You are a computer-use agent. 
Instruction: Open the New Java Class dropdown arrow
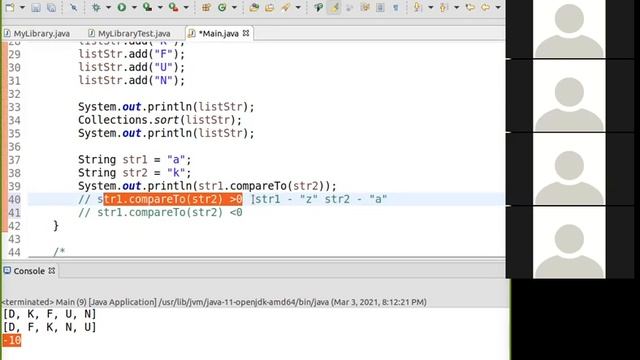point(234,7)
